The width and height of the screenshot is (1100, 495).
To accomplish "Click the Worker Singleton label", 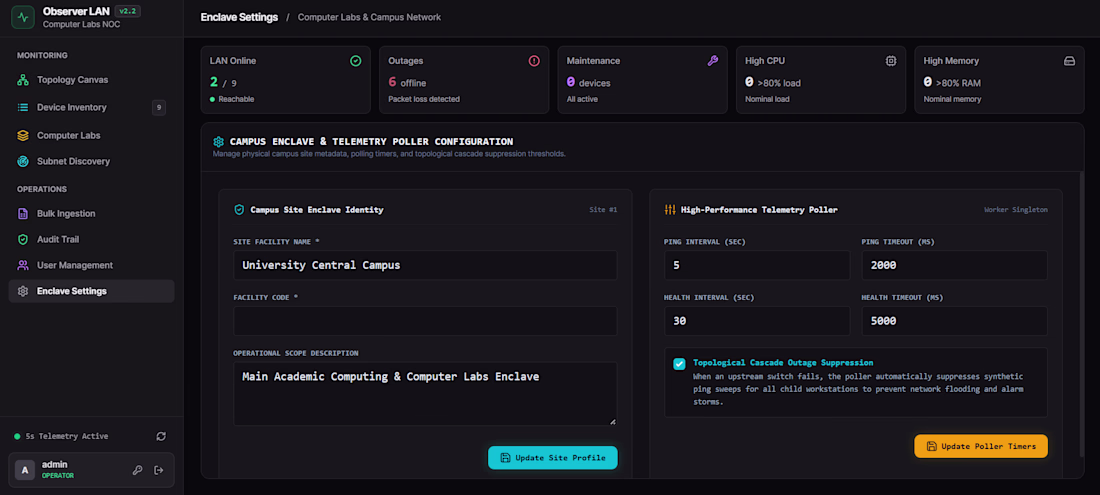I will click(1016, 210).
